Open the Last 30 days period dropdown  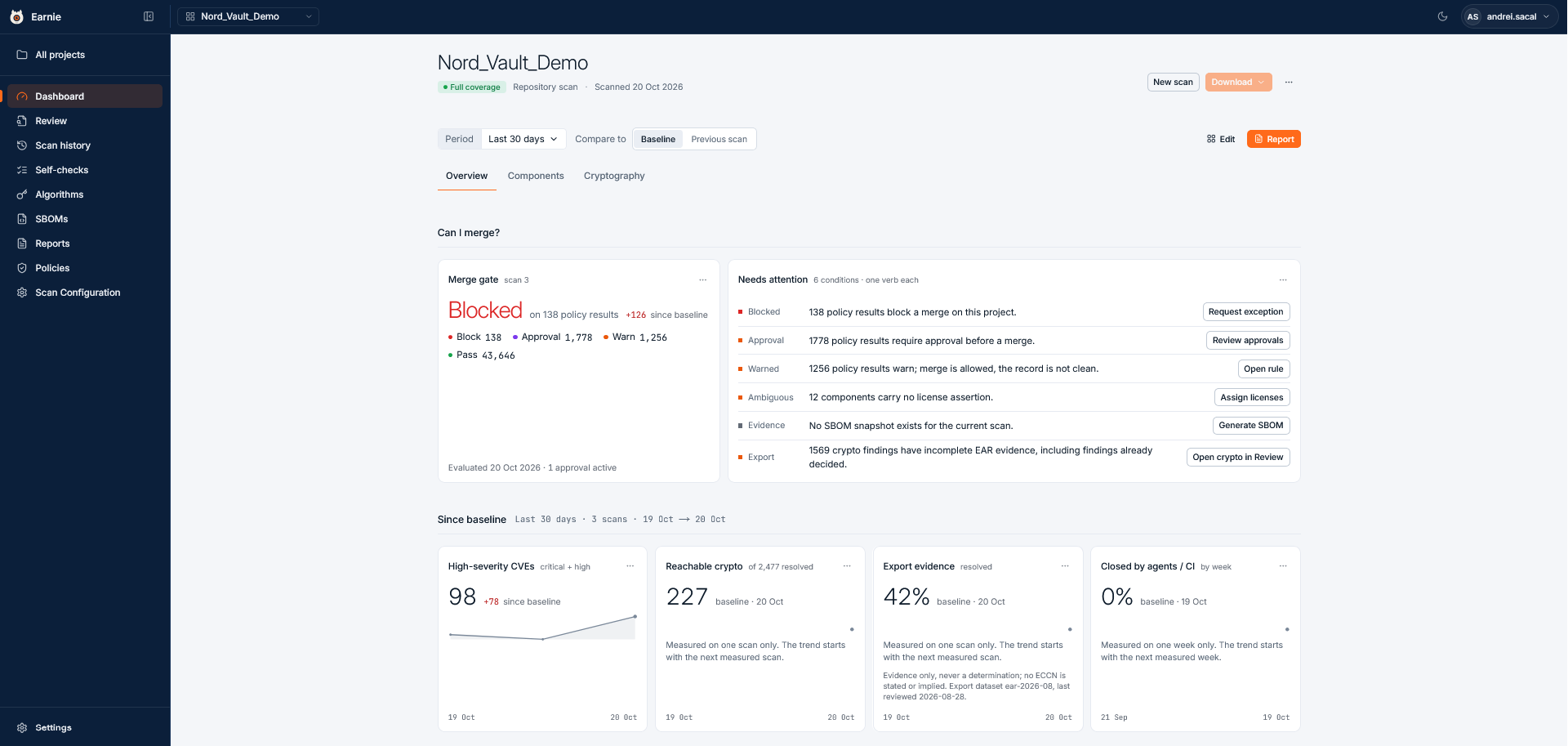tap(523, 139)
